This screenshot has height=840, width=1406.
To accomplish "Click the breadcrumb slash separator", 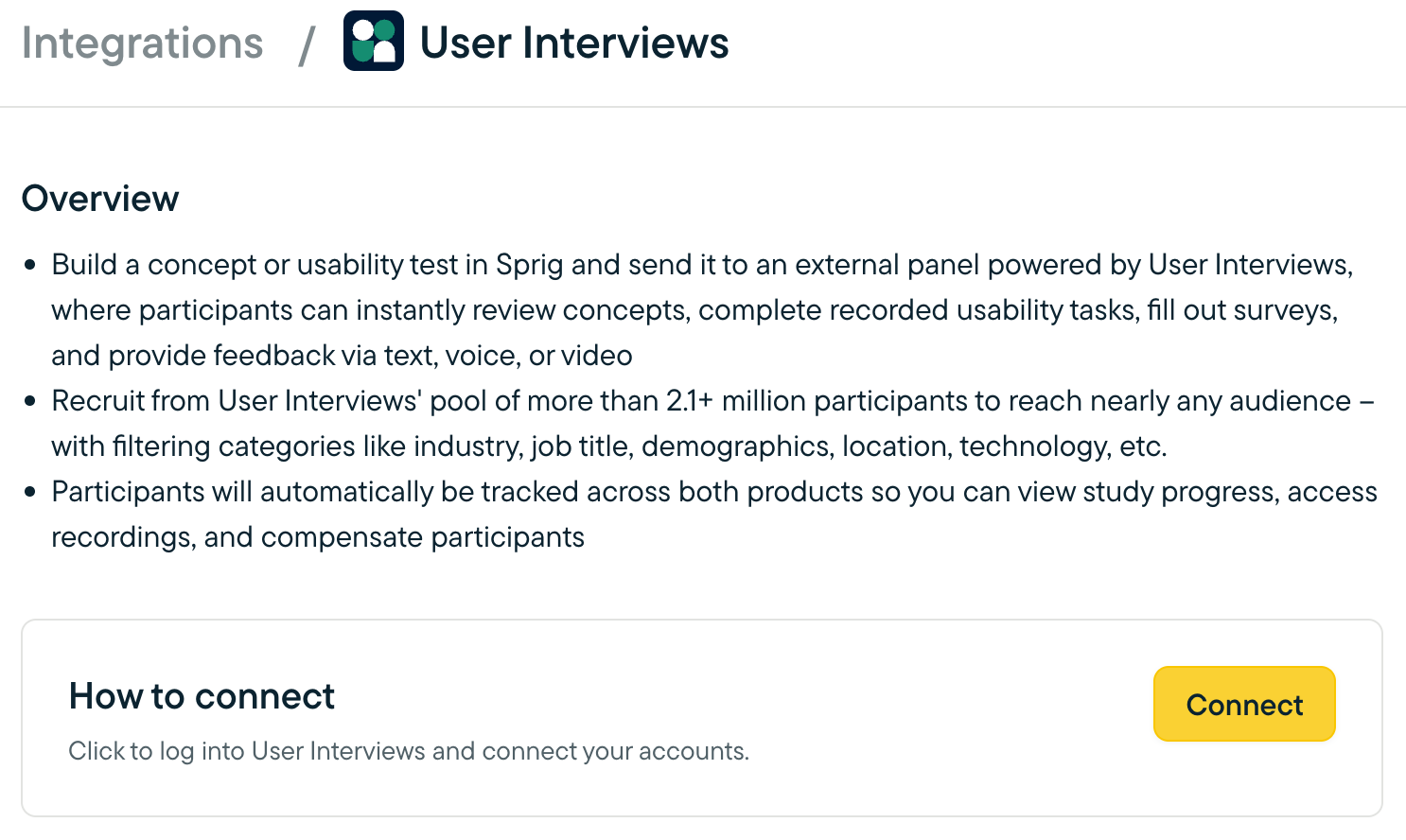I will tap(306, 44).
